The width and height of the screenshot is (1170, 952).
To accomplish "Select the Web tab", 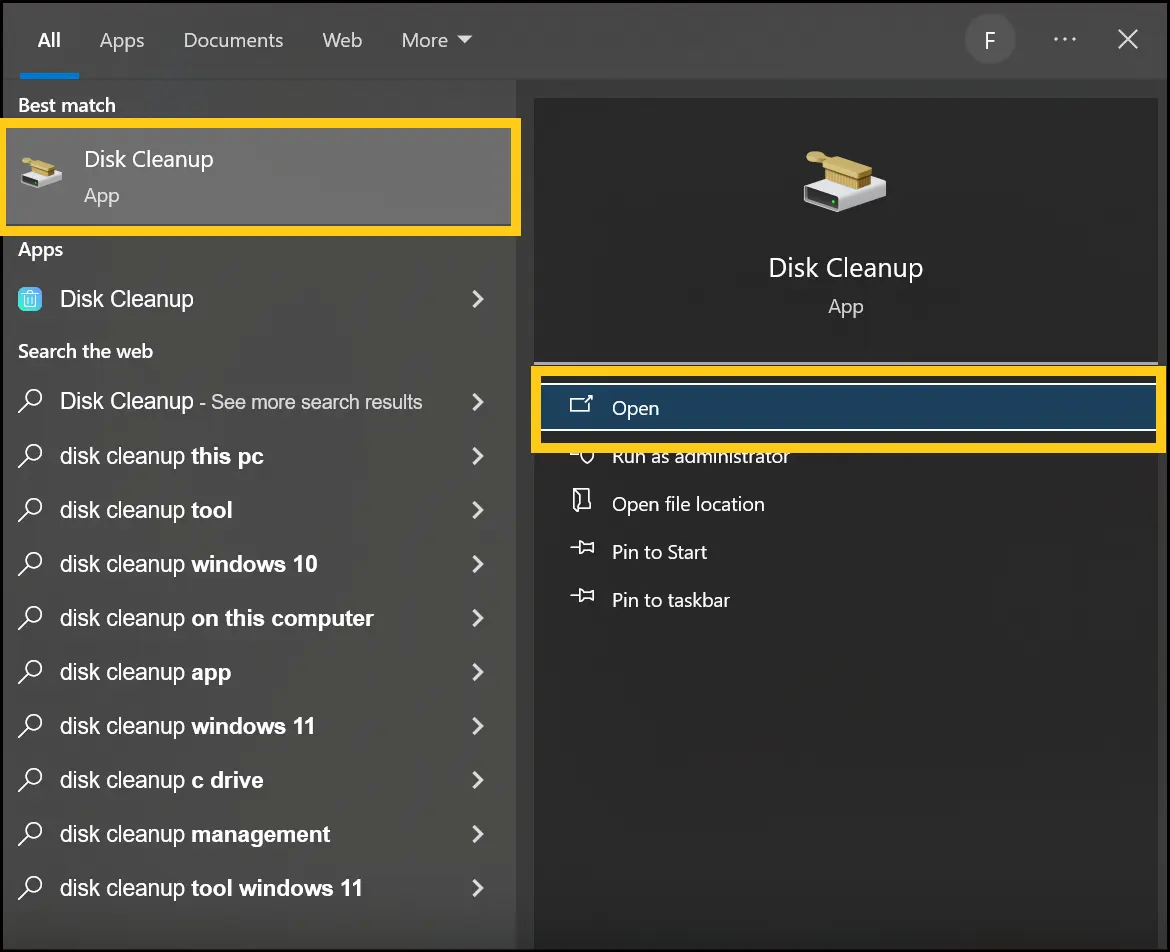I will coord(342,40).
